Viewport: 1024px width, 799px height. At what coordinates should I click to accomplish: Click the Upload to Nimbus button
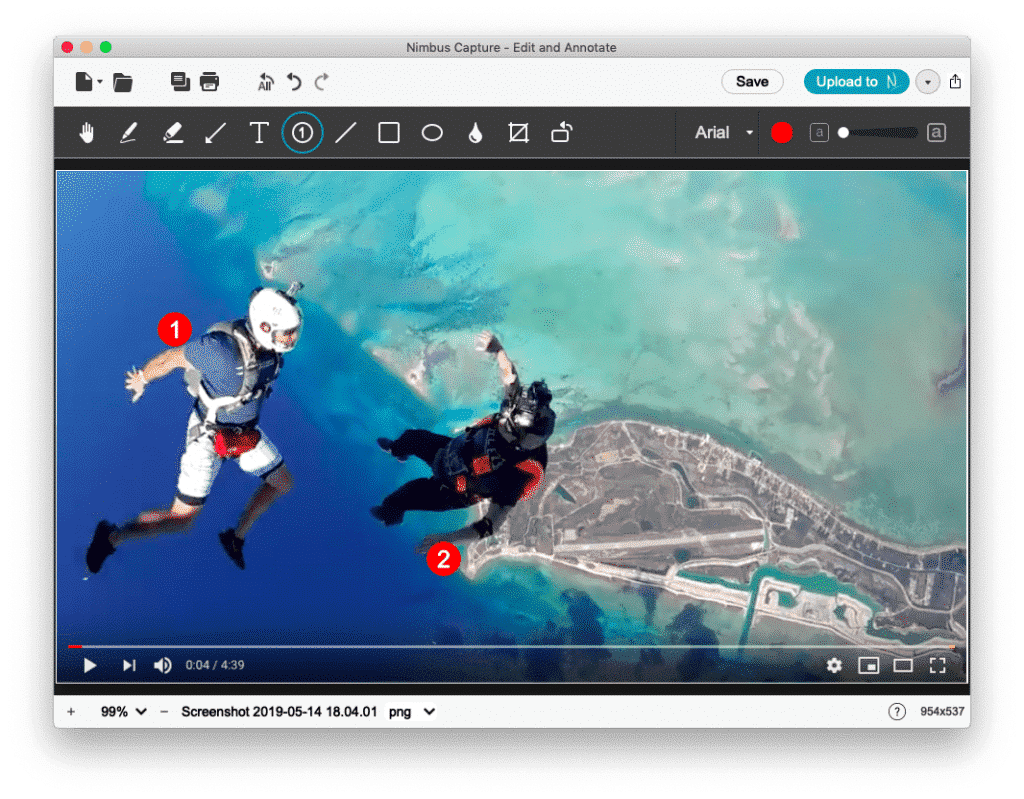click(x=856, y=81)
